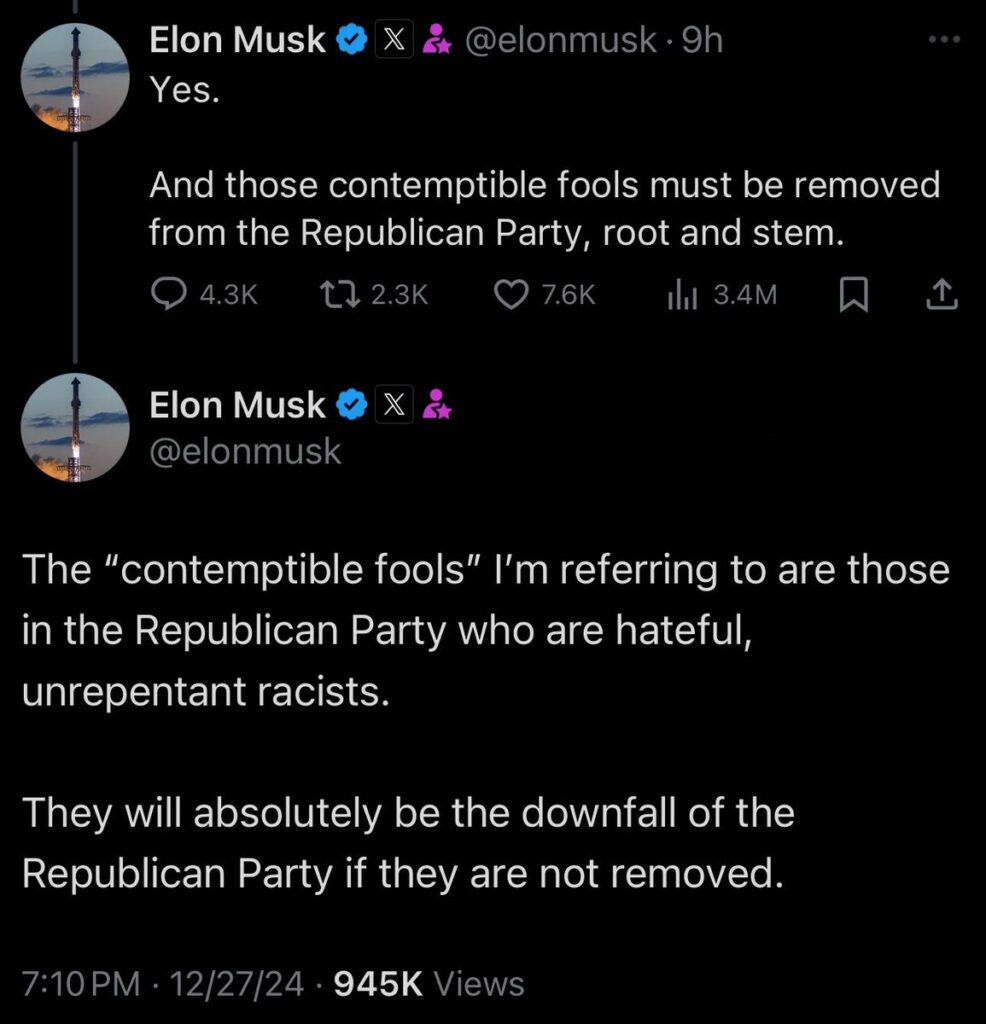Image resolution: width=986 pixels, height=1024 pixels.
Task: Click the blue verified badge in the reply header
Action: tap(351, 41)
